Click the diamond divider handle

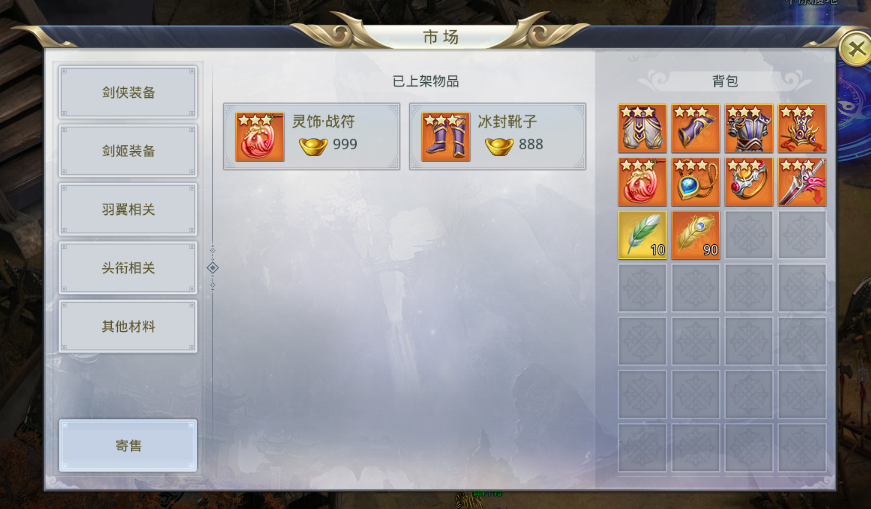coord(212,268)
